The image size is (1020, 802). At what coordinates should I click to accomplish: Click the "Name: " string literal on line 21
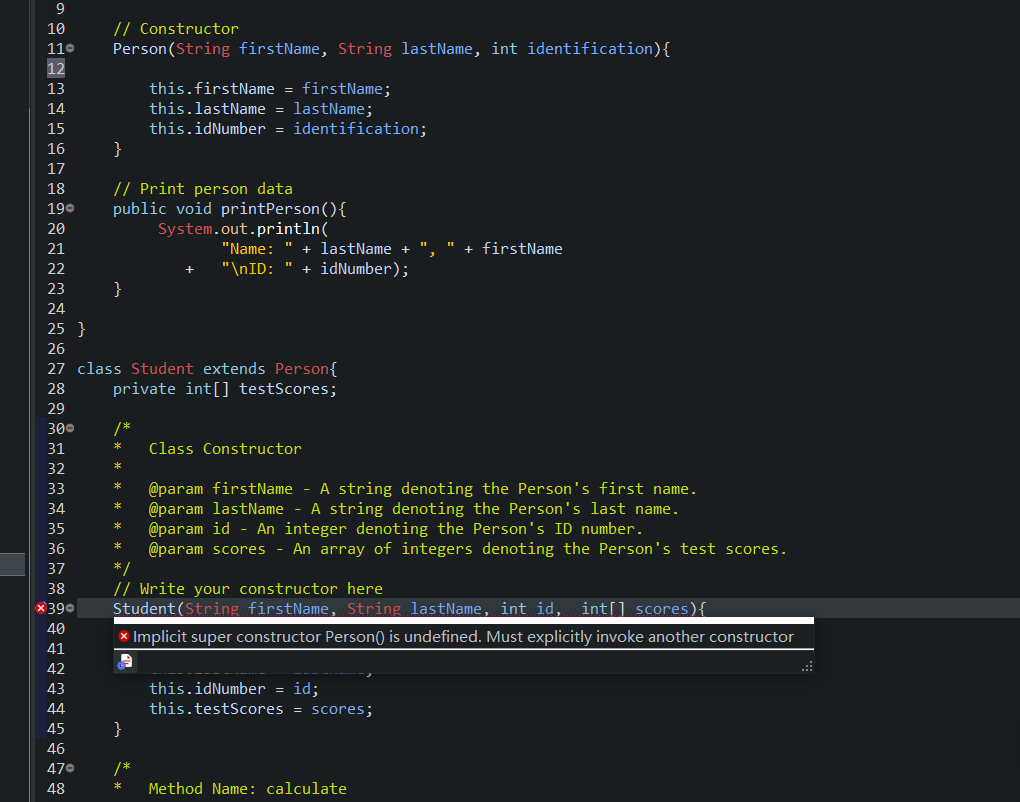(x=257, y=249)
